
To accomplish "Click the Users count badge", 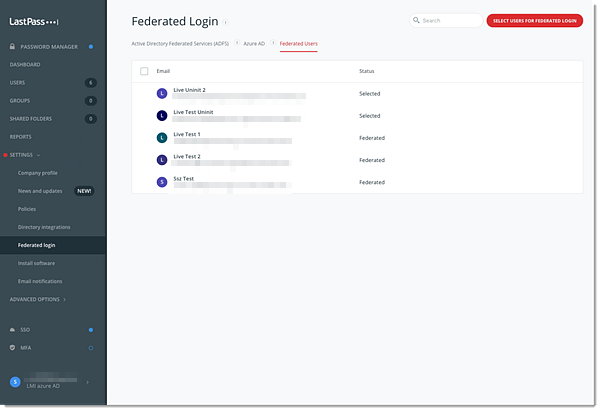I will [91, 83].
